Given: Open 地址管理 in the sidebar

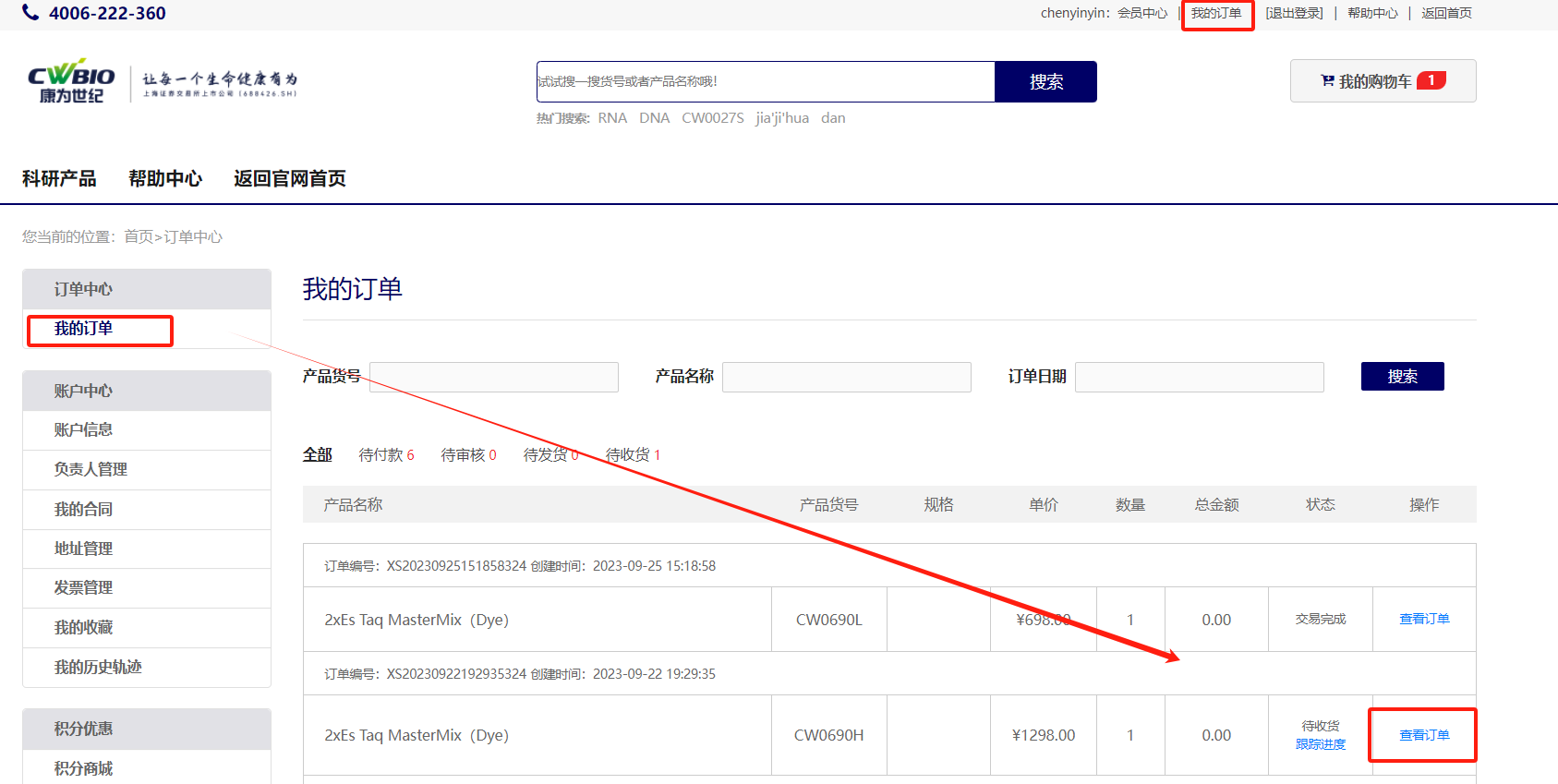Looking at the screenshot, I should point(83,549).
